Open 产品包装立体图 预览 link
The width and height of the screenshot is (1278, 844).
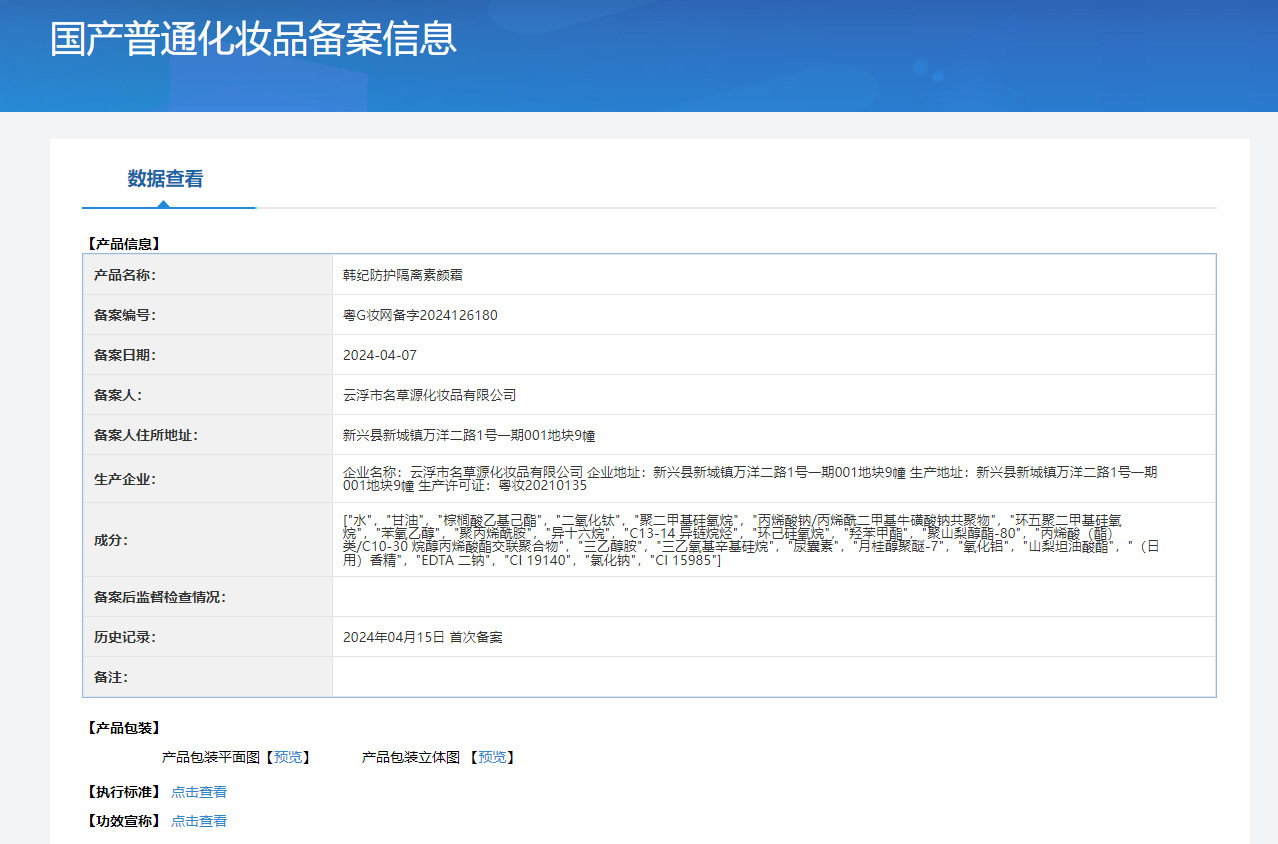point(492,757)
